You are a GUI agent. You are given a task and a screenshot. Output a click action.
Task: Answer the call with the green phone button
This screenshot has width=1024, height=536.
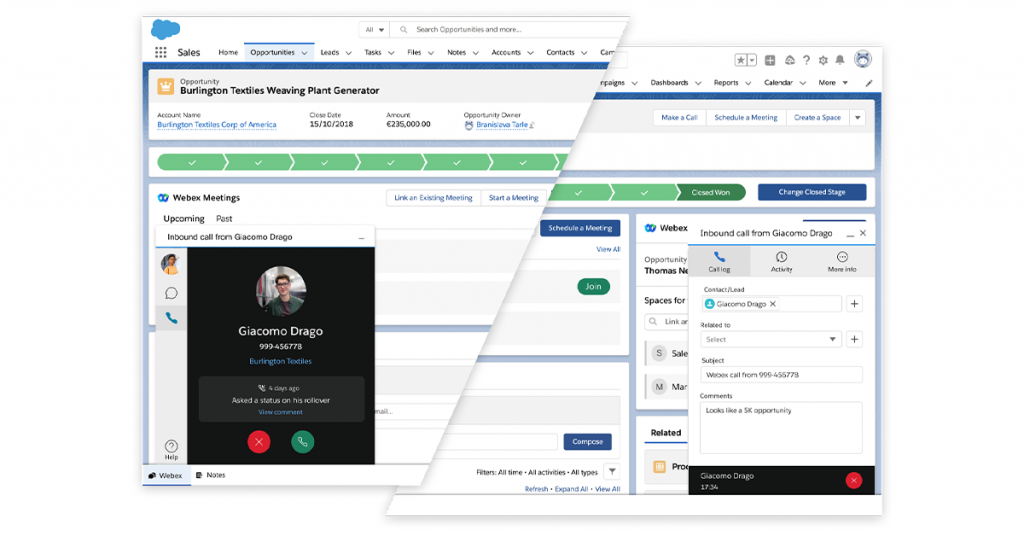pyautogui.click(x=302, y=442)
